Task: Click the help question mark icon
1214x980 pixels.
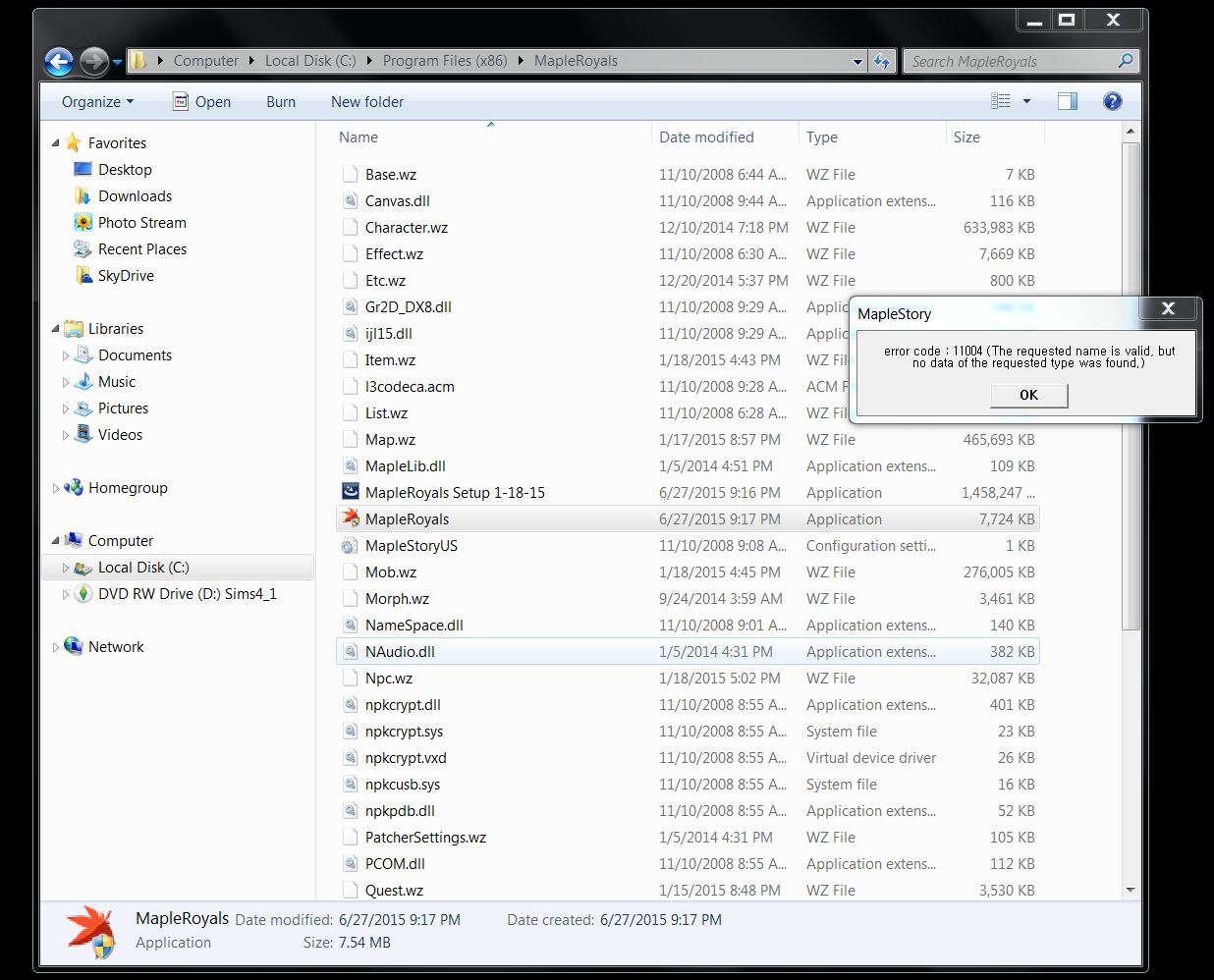Action: coord(1113,101)
